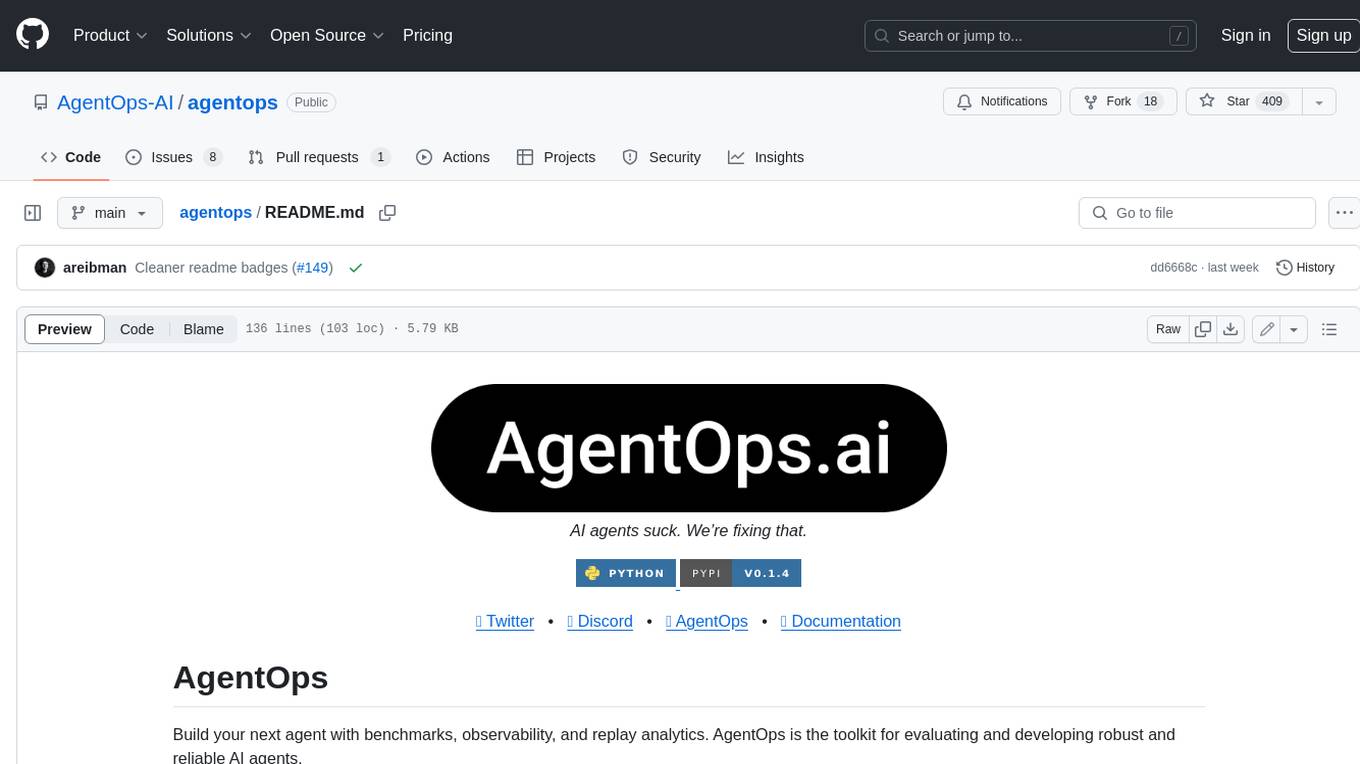Click the Go to file search field

1197,213
